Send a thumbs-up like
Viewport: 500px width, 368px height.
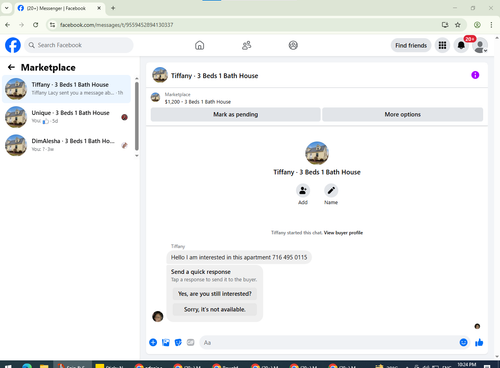[479, 342]
